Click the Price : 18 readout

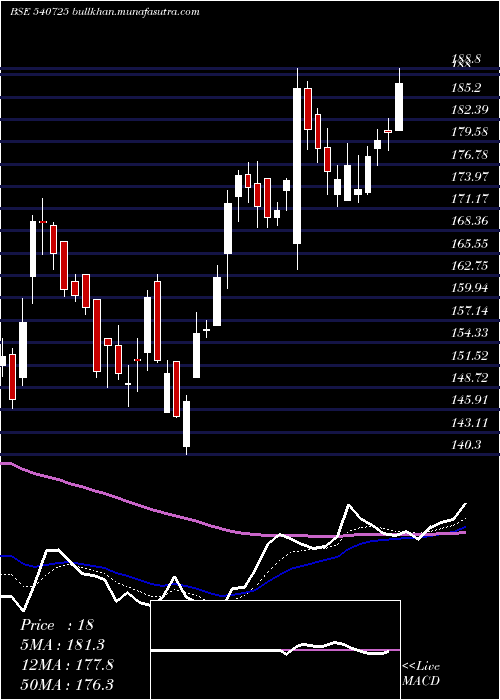point(57,625)
